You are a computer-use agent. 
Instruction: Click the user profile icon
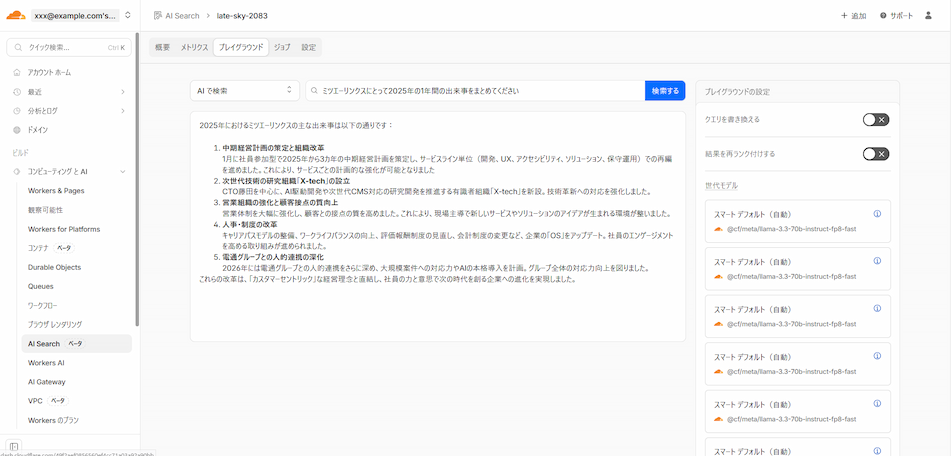[x=930, y=16]
